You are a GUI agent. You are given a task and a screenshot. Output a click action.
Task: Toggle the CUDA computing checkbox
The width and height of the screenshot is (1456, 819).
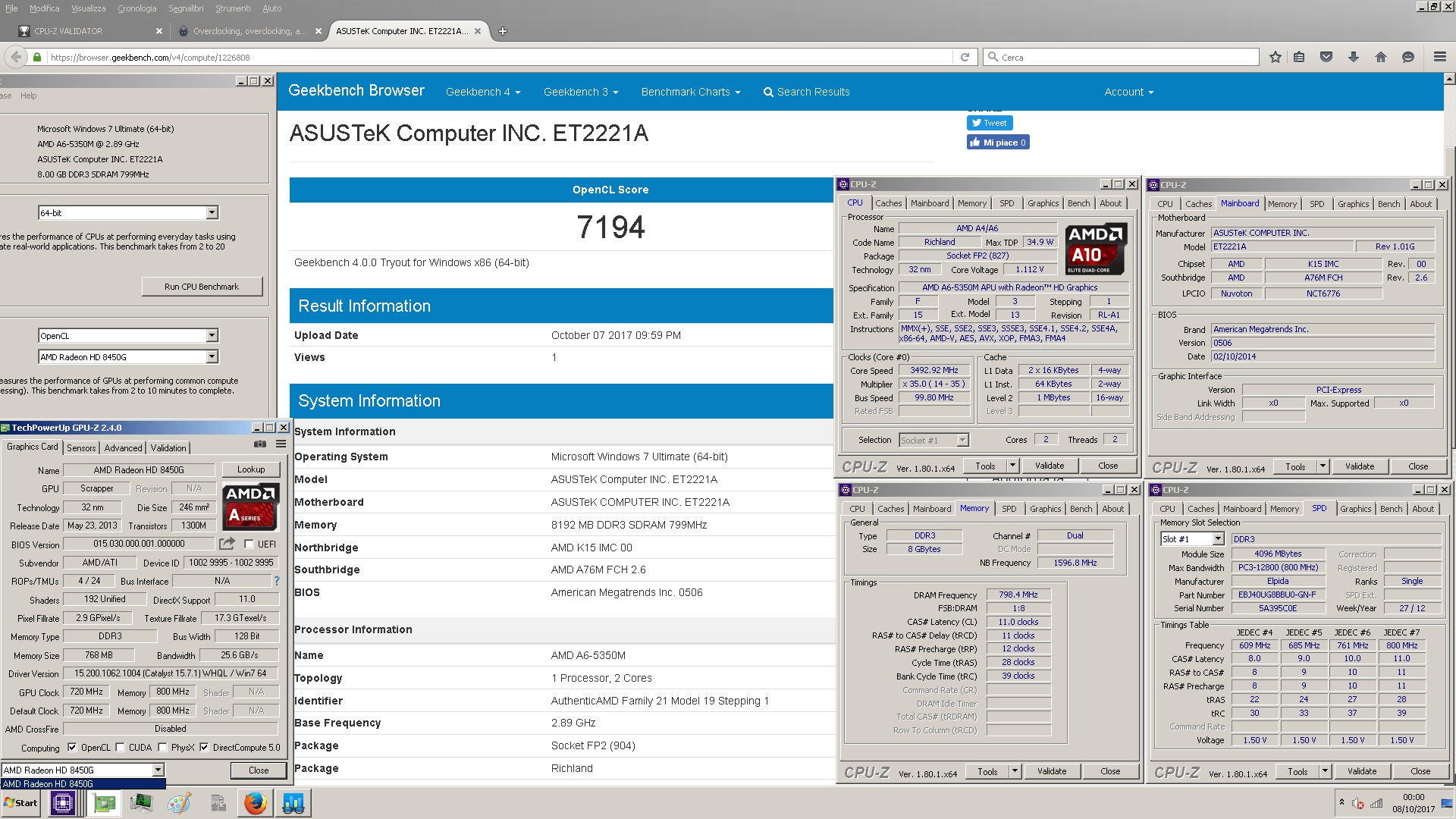tap(120, 747)
